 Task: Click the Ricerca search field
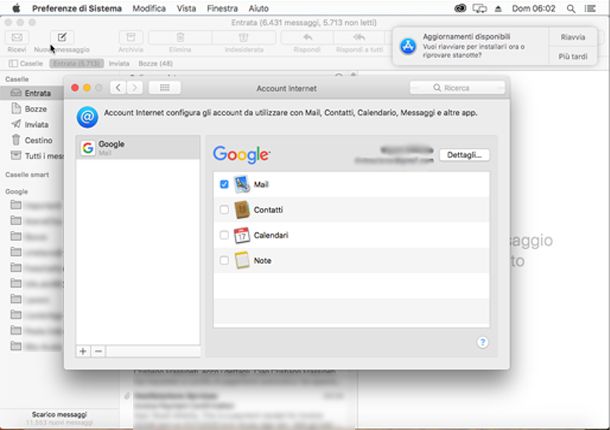[x=457, y=88]
